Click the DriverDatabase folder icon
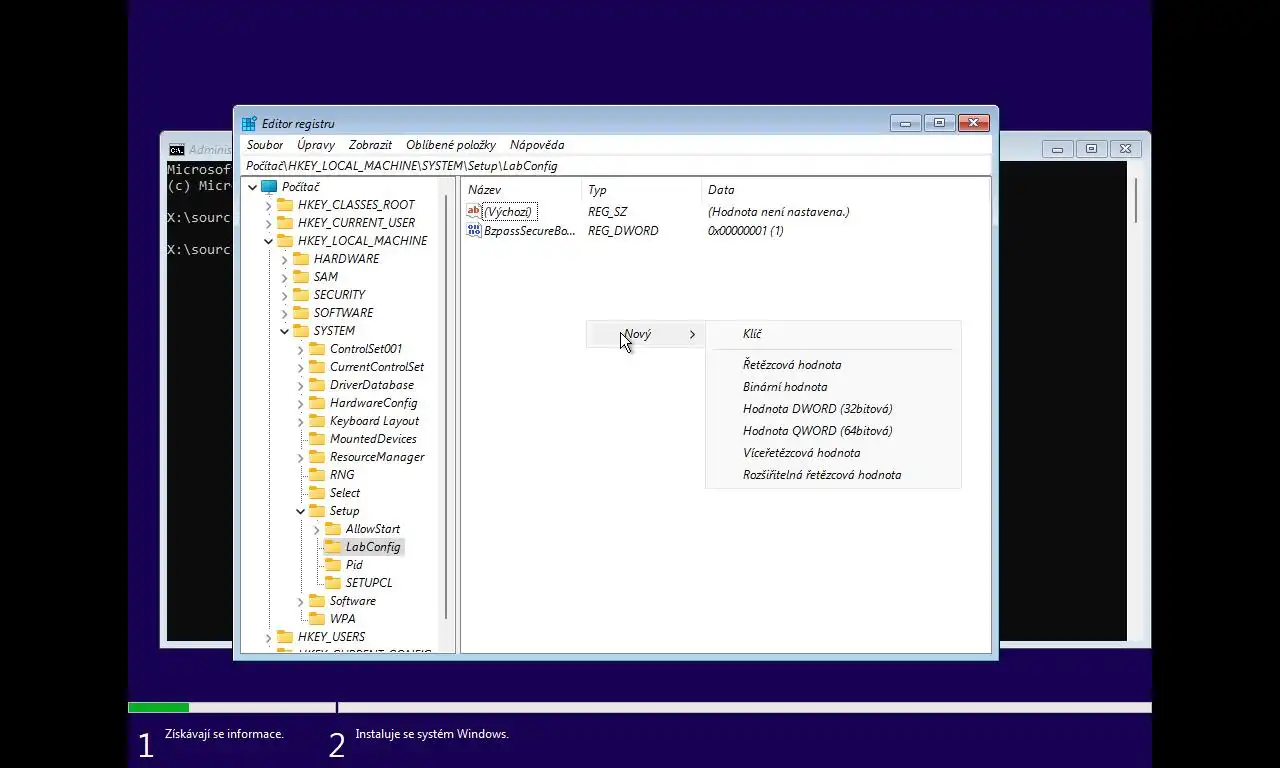Viewport: 1280px width, 768px height. coord(317,385)
